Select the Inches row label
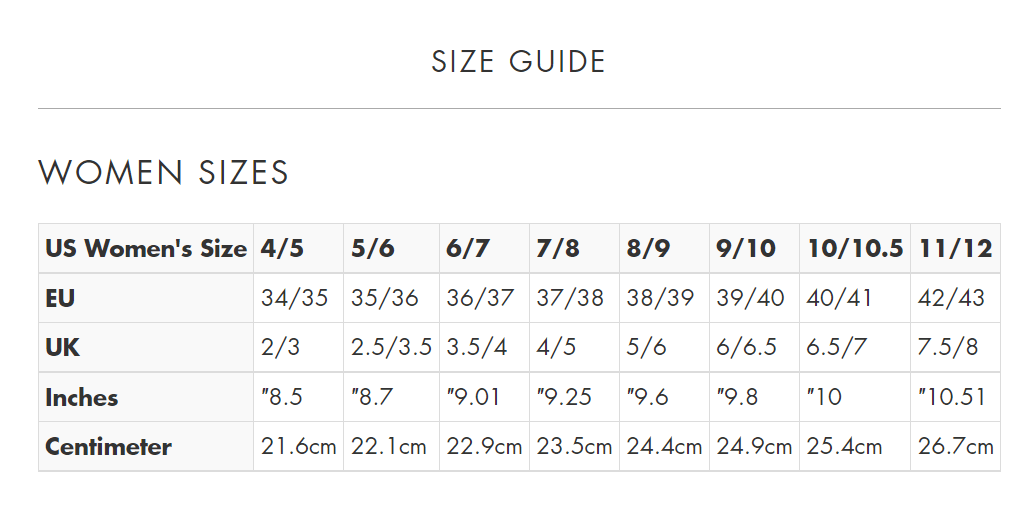The width and height of the screenshot is (1027, 514). pyautogui.click(x=82, y=397)
